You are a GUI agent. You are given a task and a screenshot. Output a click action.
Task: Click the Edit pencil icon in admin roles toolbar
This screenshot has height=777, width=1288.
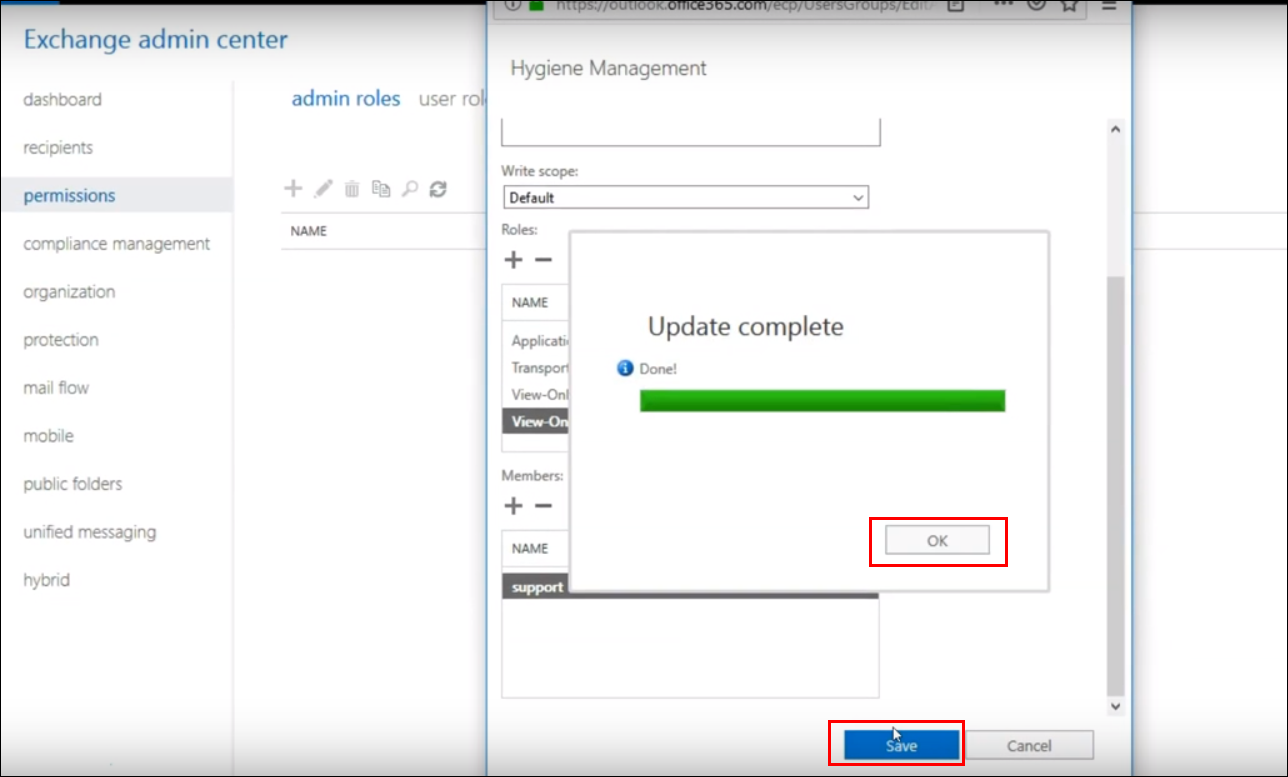(x=323, y=188)
